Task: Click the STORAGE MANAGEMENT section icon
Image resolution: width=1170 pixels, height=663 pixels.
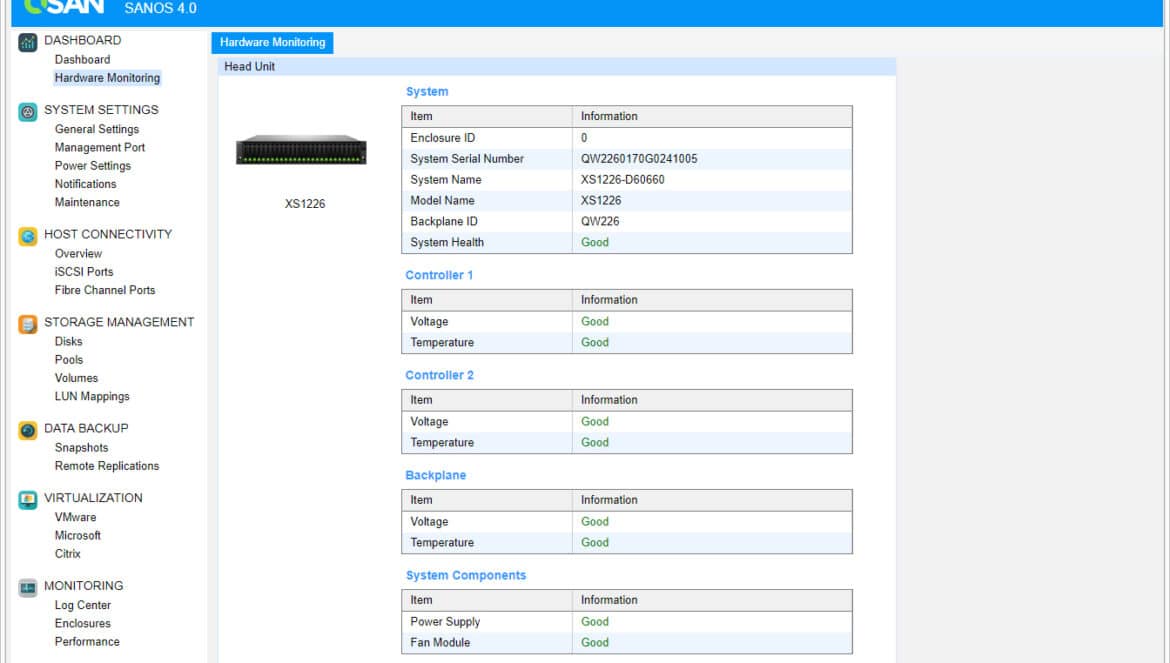Action: click(28, 324)
